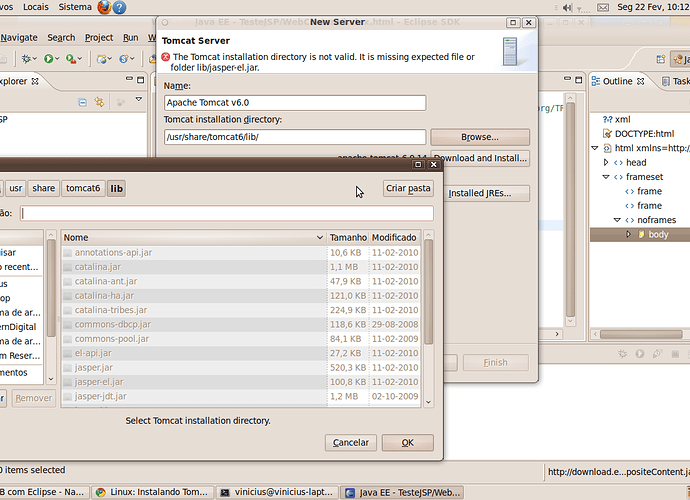
Task: Click the new server toolbar icon
Action: (124, 59)
